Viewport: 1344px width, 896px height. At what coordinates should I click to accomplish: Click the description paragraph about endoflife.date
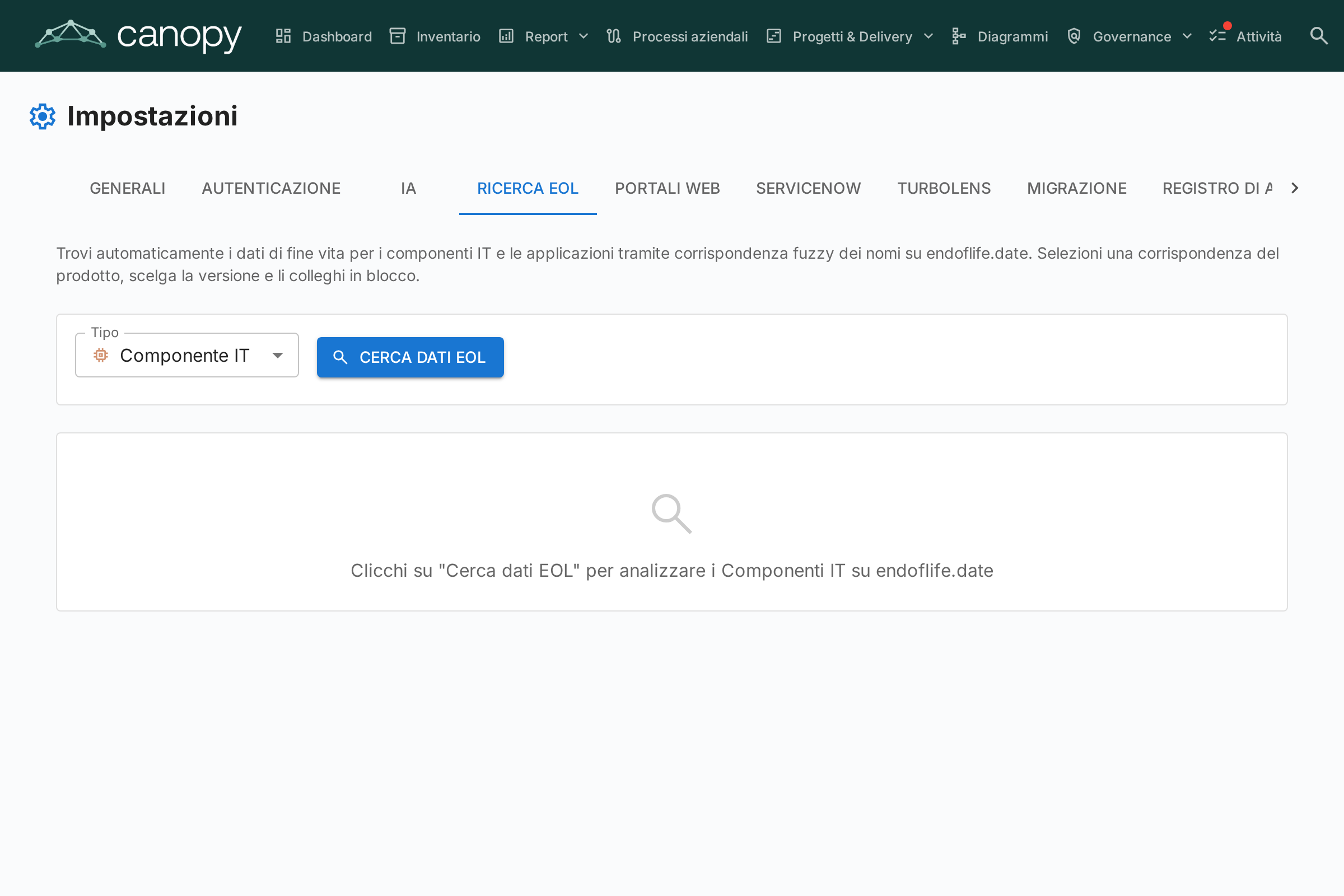click(x=668, y=264)
